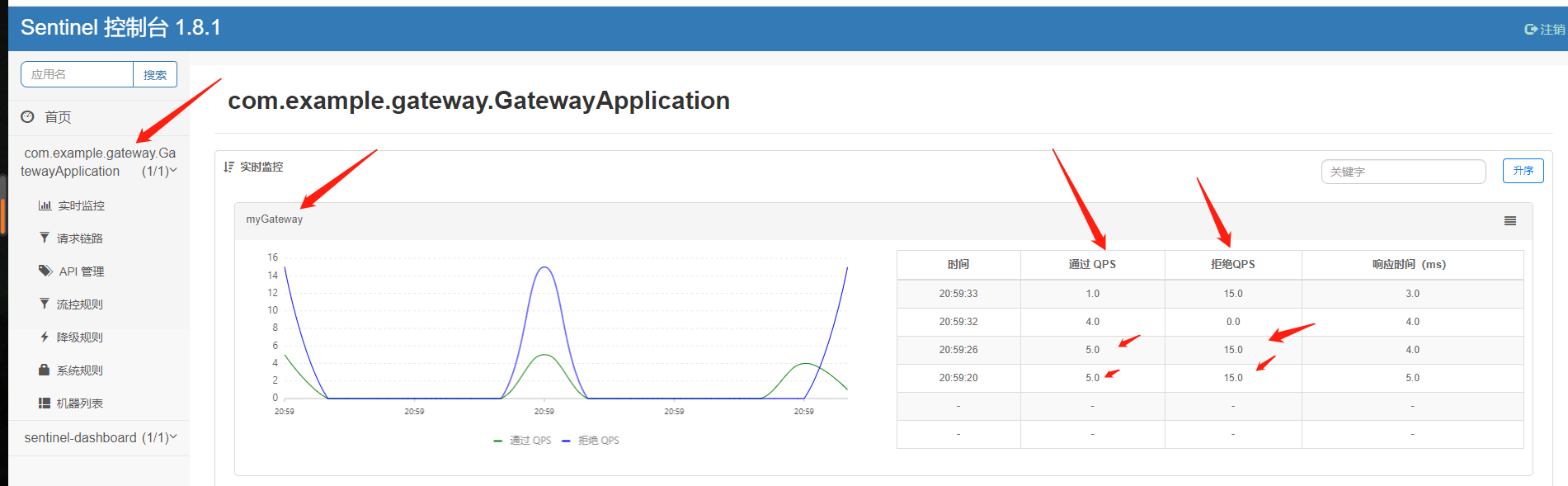Select the com.example.gateway.GatewayApplication sidebar entry

tap(99, 162)
